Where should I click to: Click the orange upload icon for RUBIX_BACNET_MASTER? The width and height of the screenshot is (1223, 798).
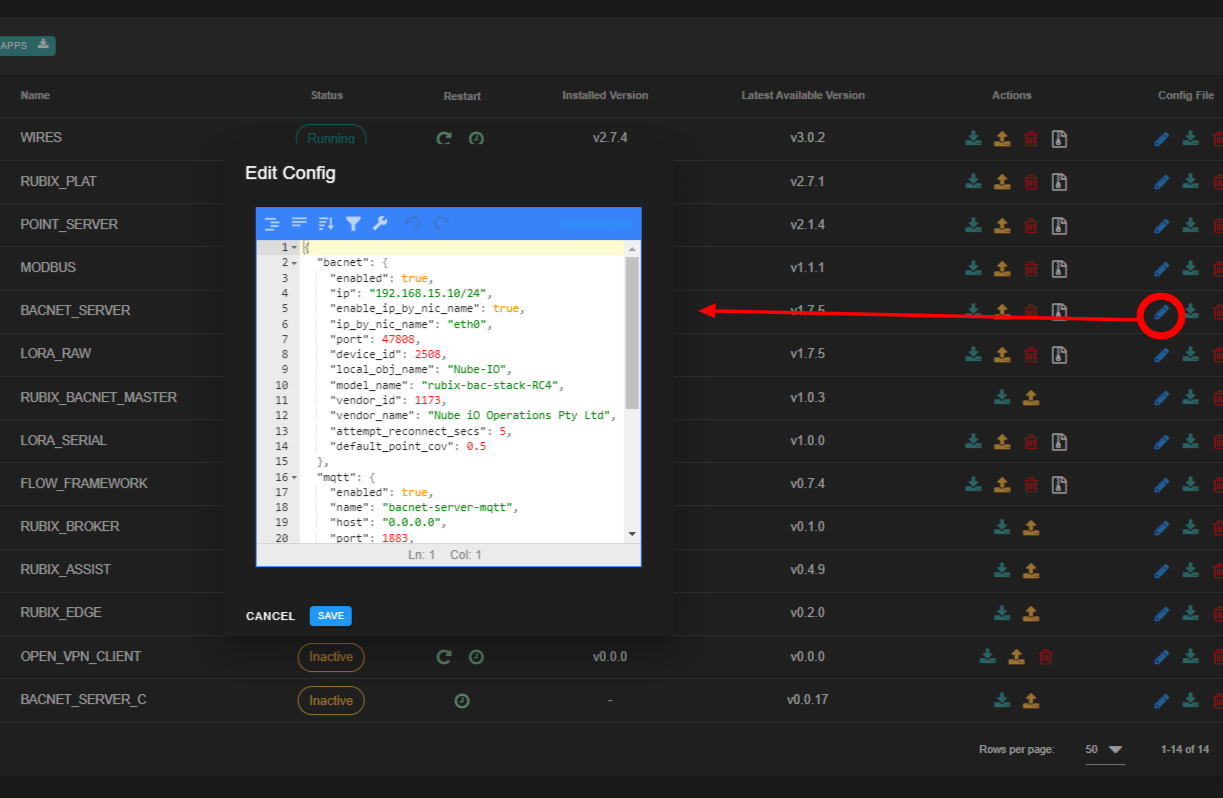[1031, 397]
